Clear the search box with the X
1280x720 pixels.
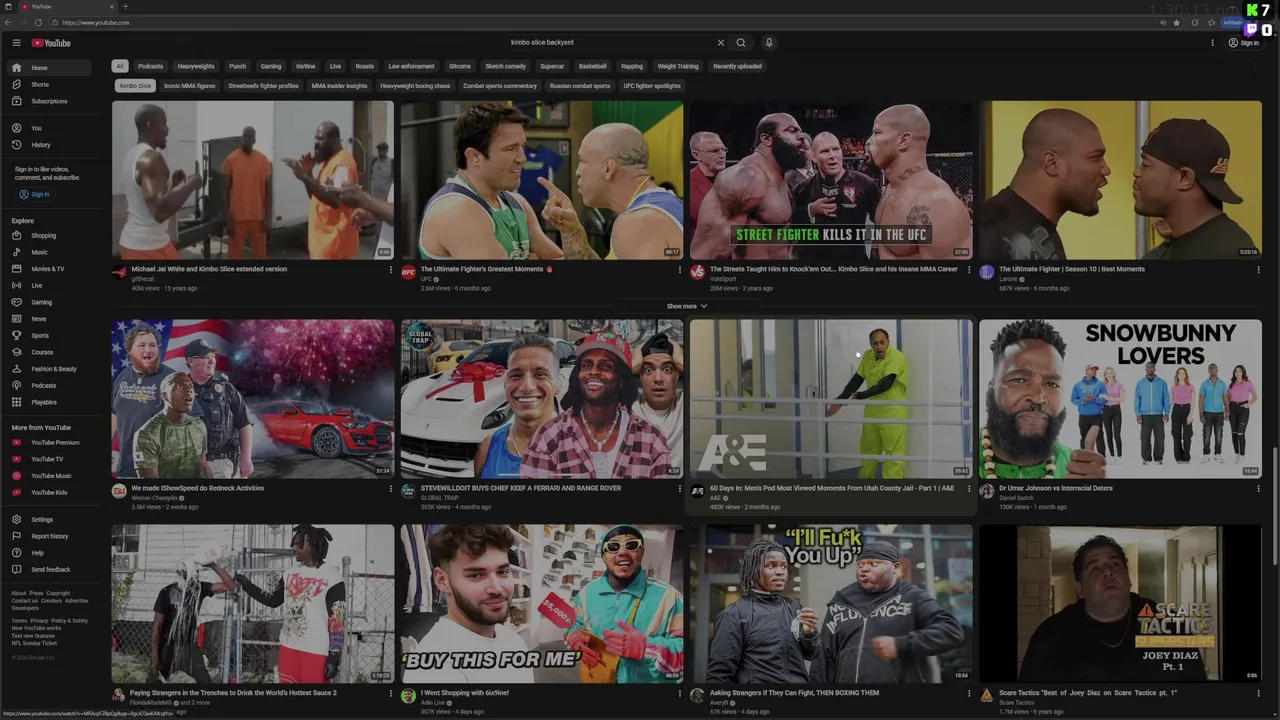720,43
